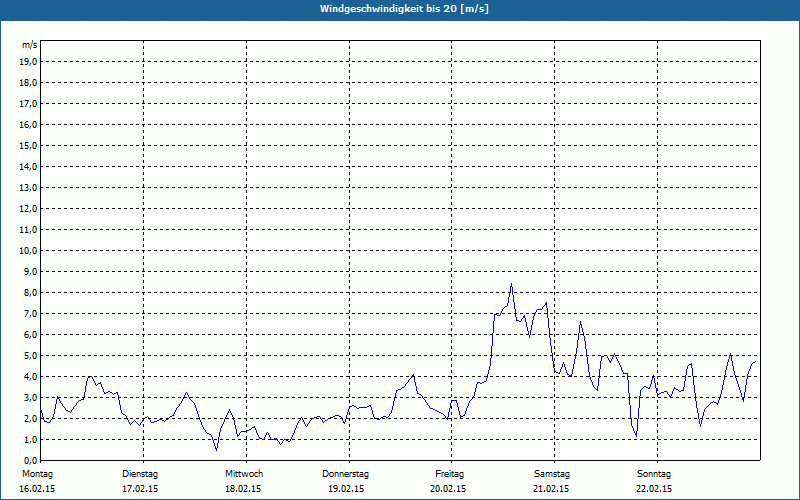Click the date 18.02.15

243,489
